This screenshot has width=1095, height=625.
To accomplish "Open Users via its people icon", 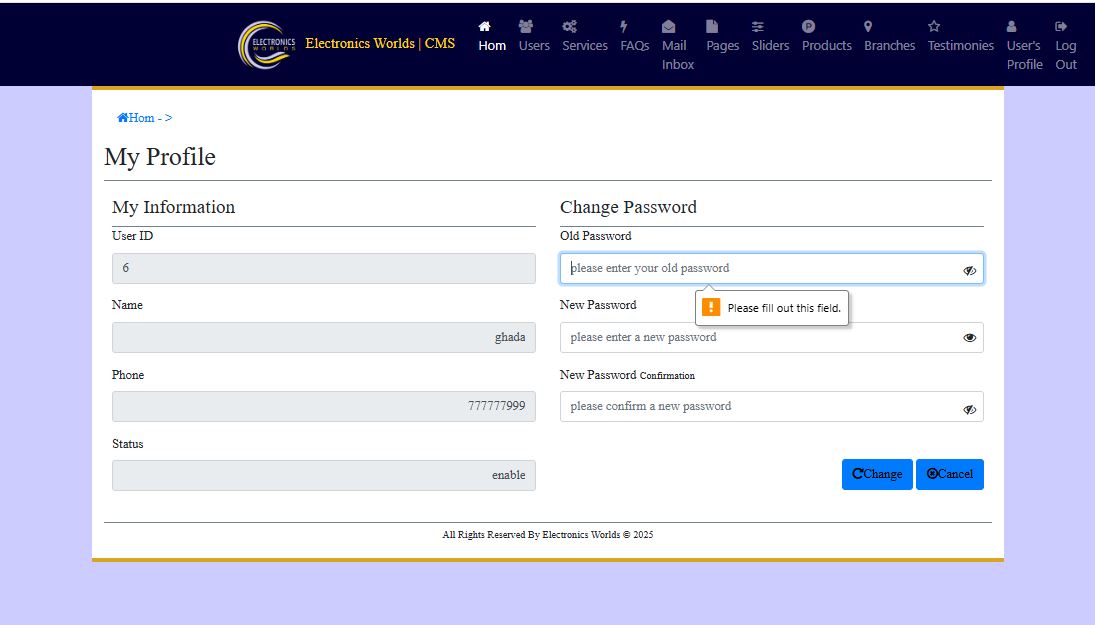I will click(x=526, y=27).
